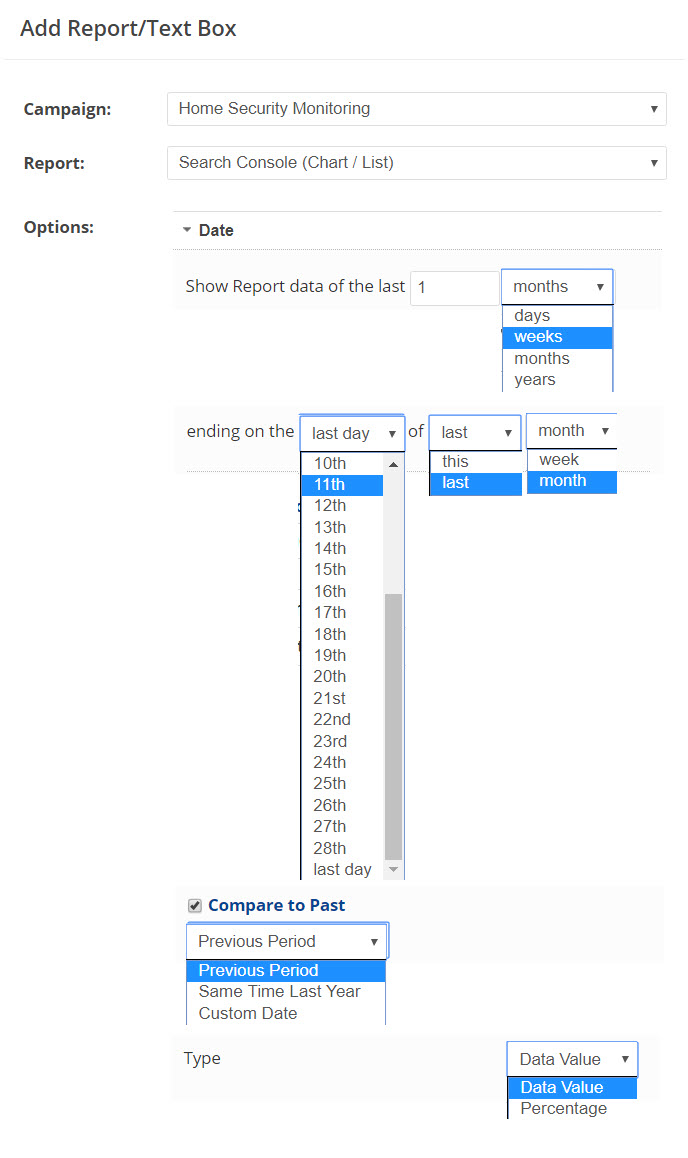Collapse the Date section triangle
This screenshot has height=1158, width=688.
click(x=187, y=230)
